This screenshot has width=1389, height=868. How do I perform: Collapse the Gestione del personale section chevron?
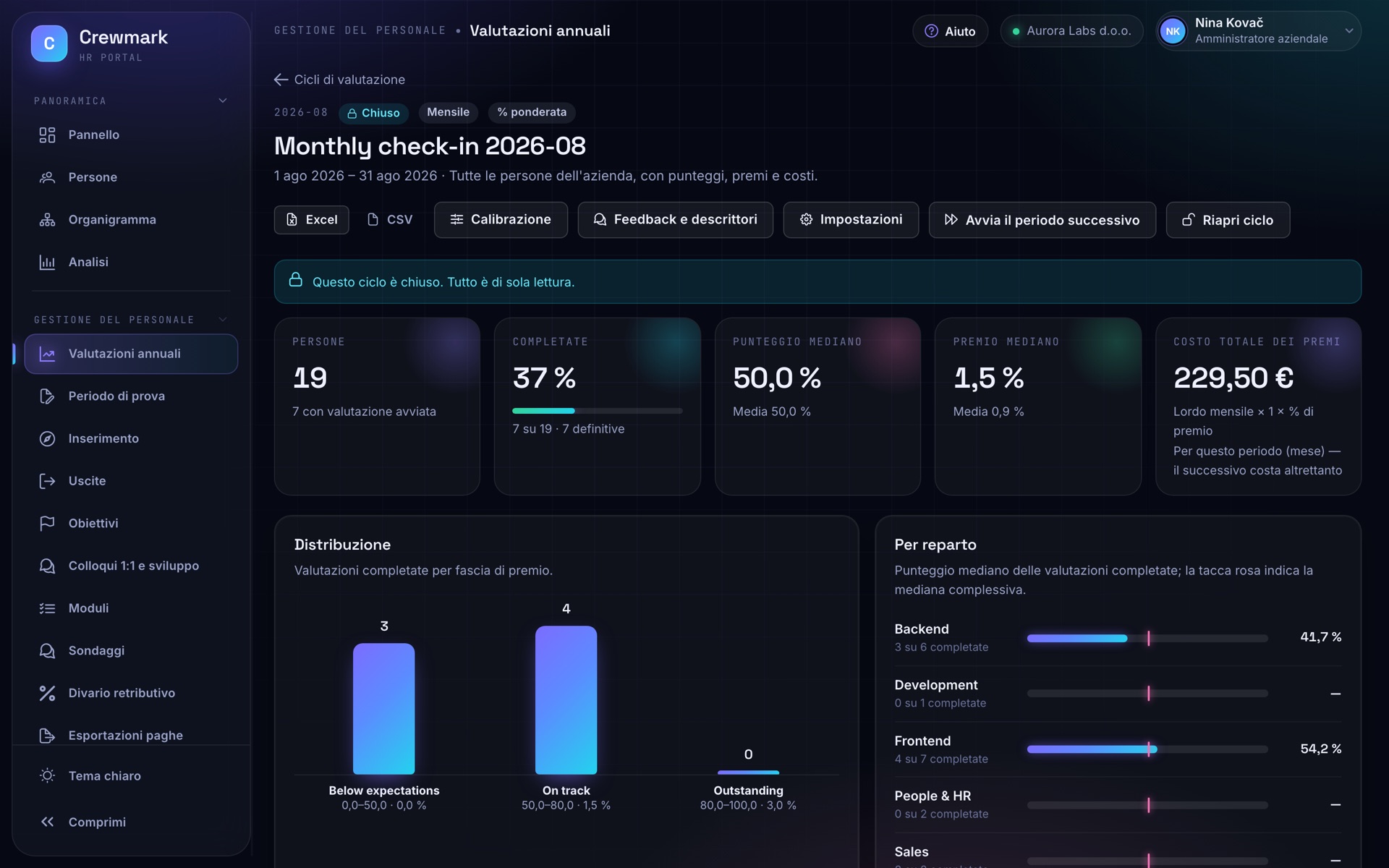pyautogui.click(x=223, y=319)
